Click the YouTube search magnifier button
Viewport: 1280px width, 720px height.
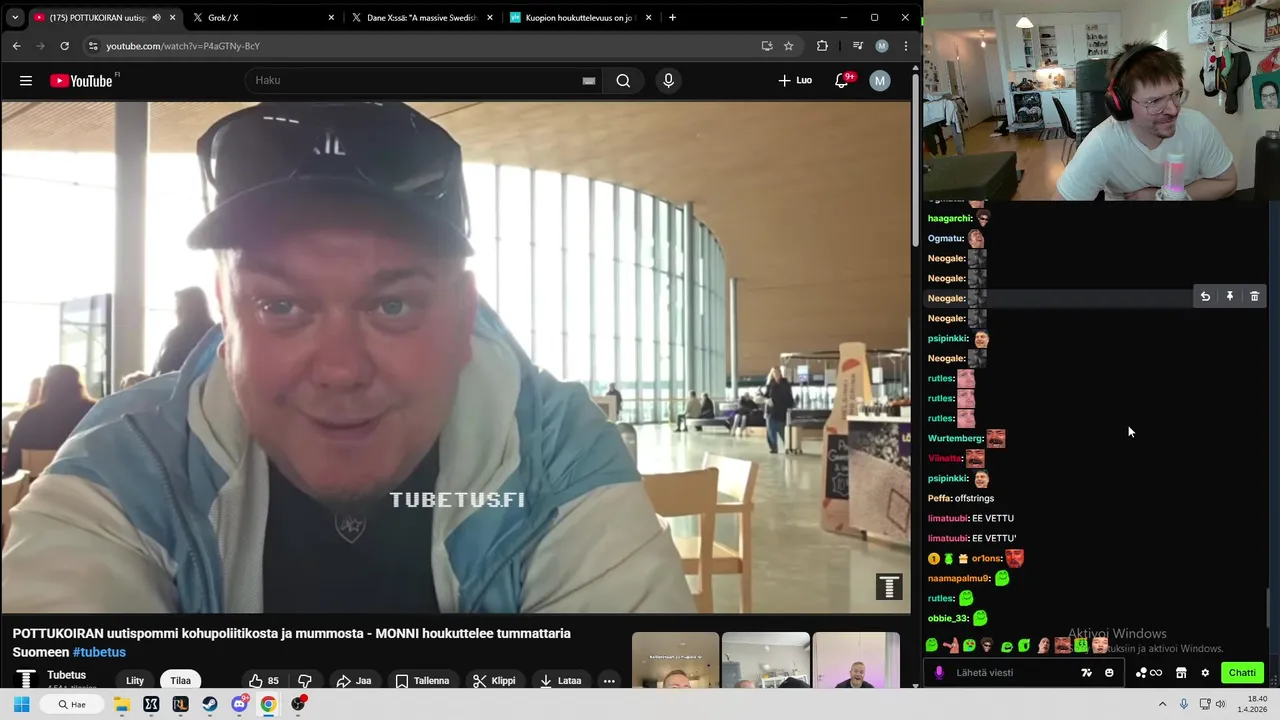click(x=623, y=81)
